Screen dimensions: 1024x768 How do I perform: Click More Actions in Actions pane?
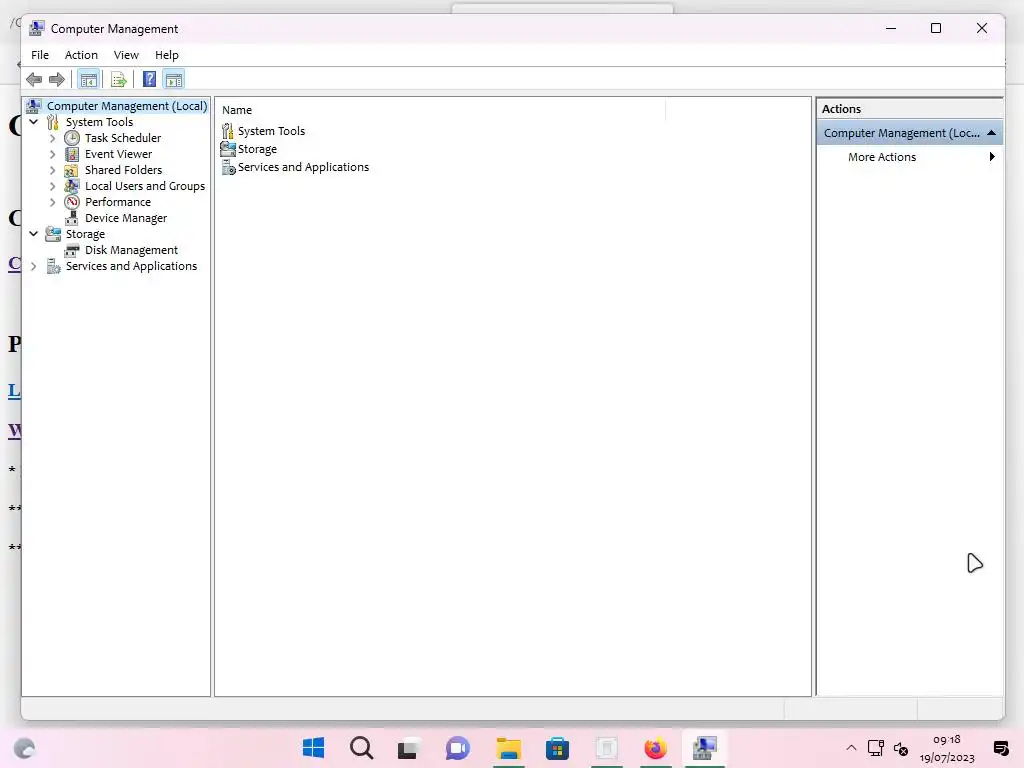(882, 157)
